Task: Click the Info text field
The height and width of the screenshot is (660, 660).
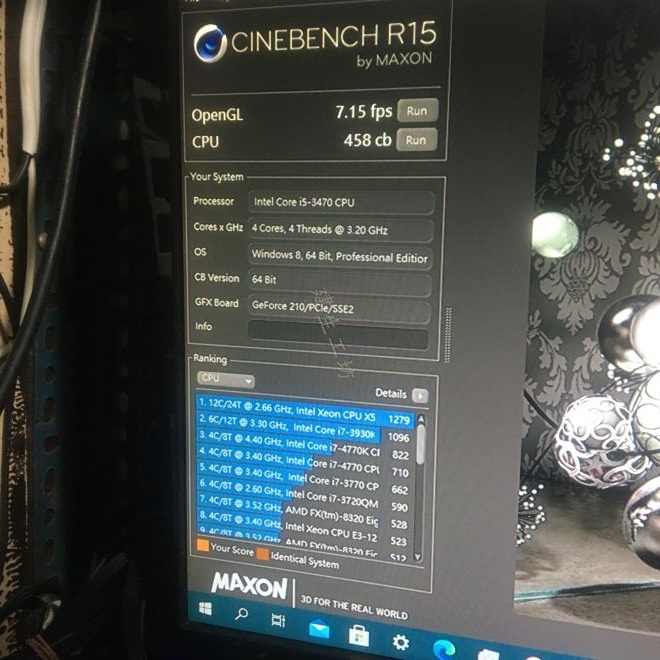Action: [x=338, y=335]
